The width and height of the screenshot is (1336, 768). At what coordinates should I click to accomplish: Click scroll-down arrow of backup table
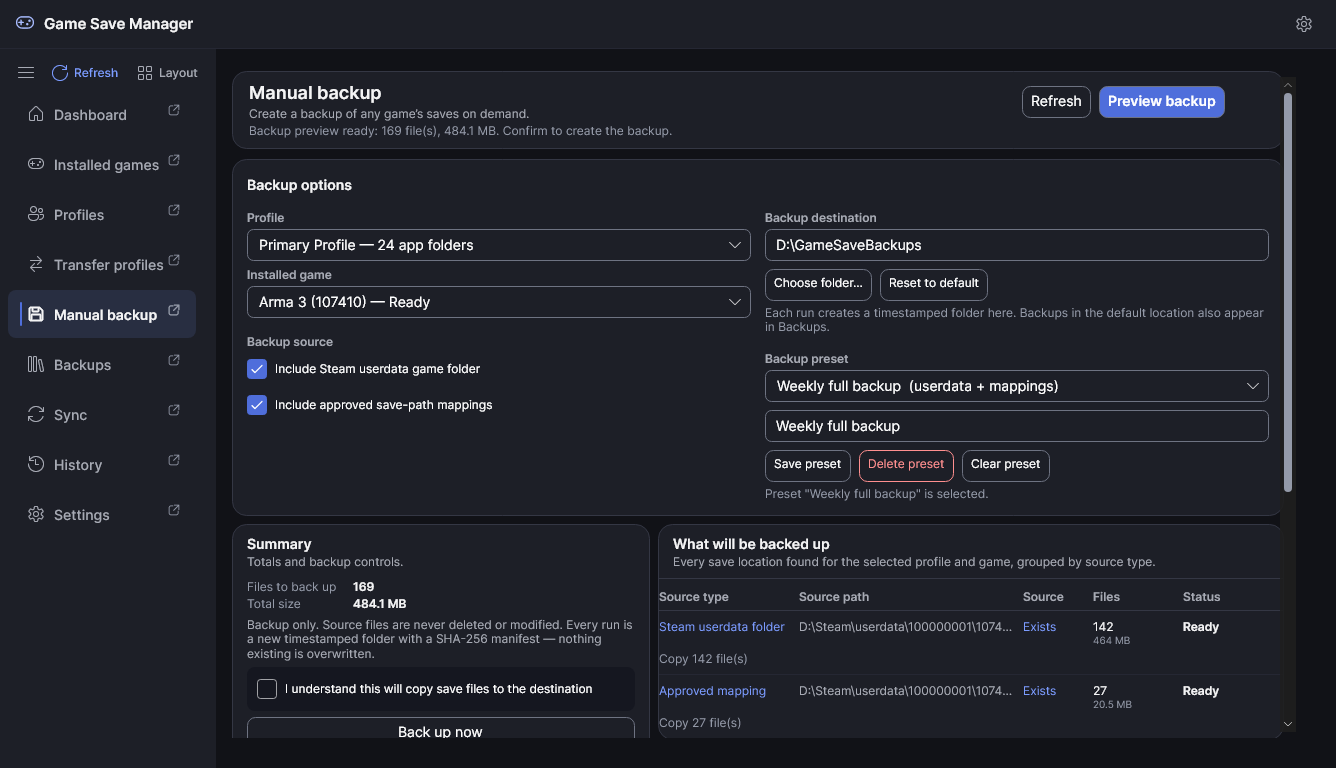pos(1288,724)
